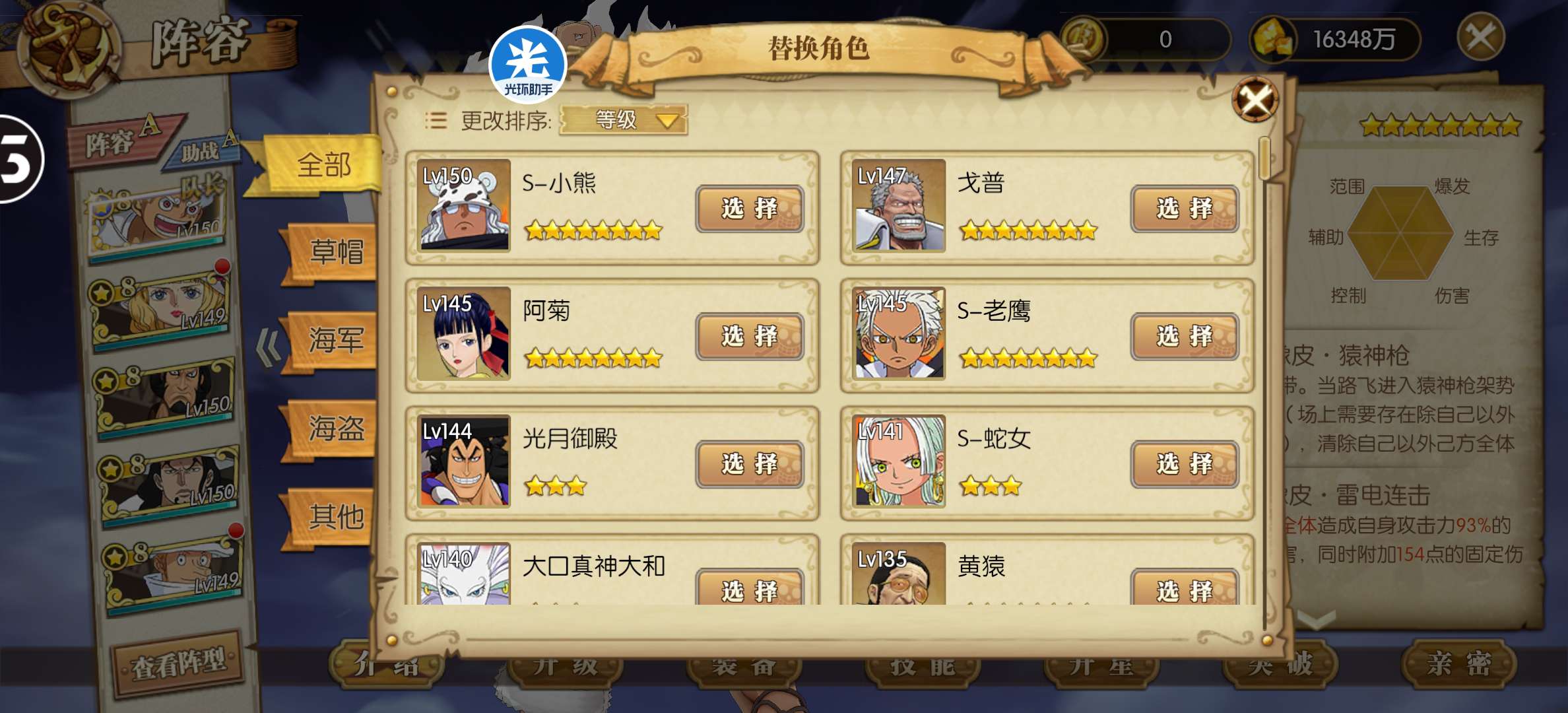This screenshot has width=1568, height=713.
Task: Click the gold nugget currency icon
Action: (x=1272, y=38)
